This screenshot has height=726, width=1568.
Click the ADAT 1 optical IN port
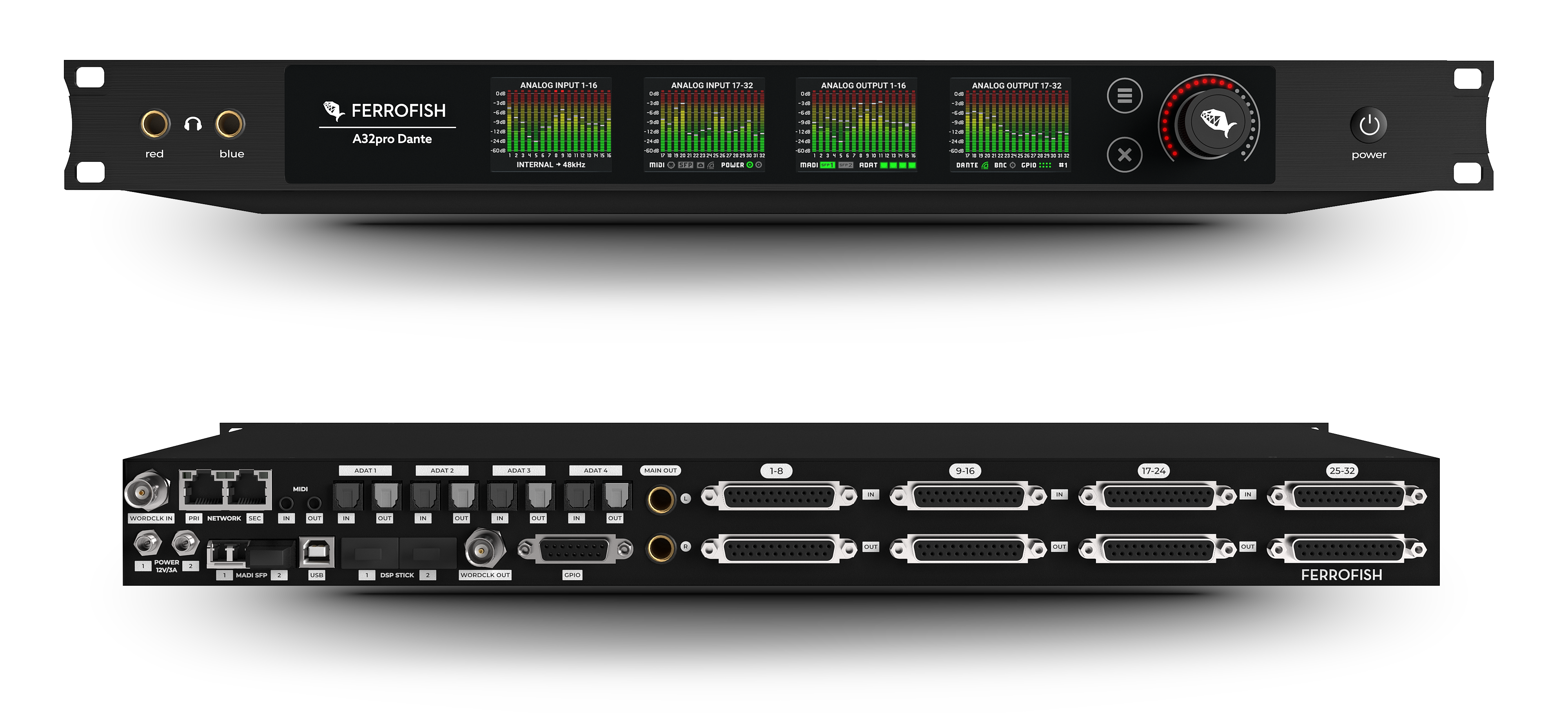click(x=348, y=496)
